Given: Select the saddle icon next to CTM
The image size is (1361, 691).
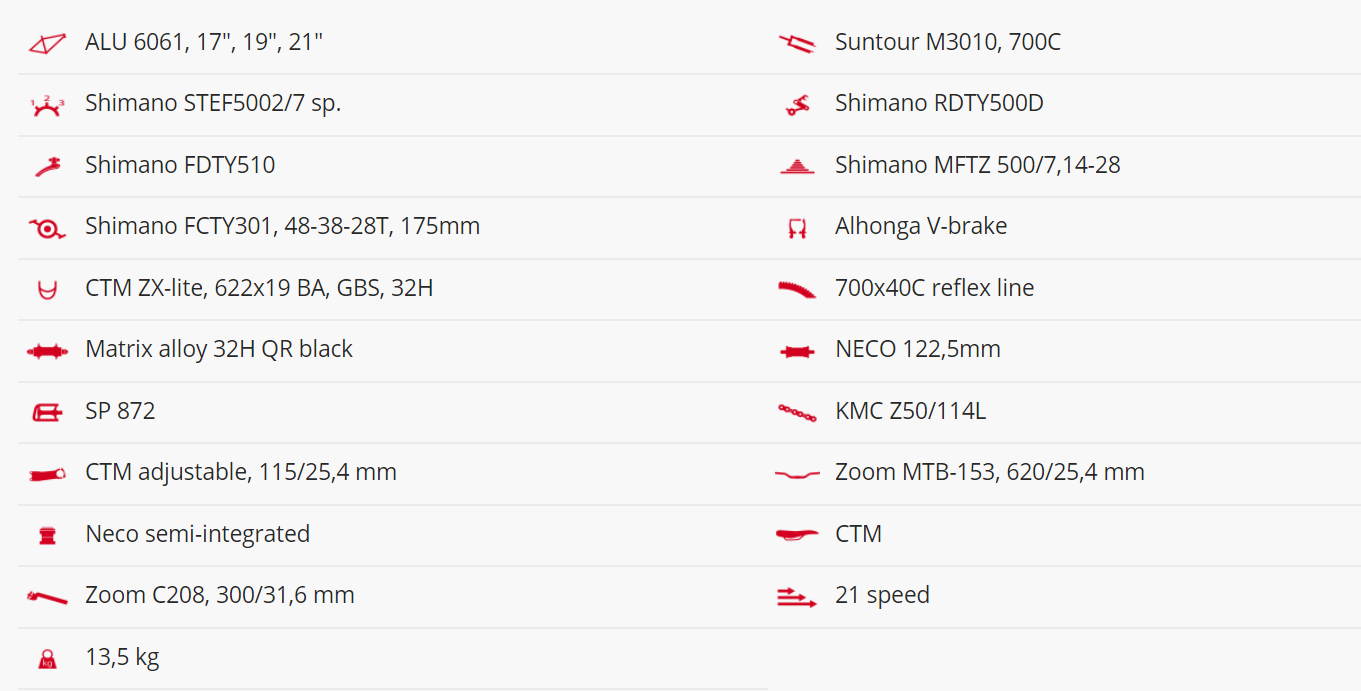Looking at the screenshot, I should click(x=797, y=535).
